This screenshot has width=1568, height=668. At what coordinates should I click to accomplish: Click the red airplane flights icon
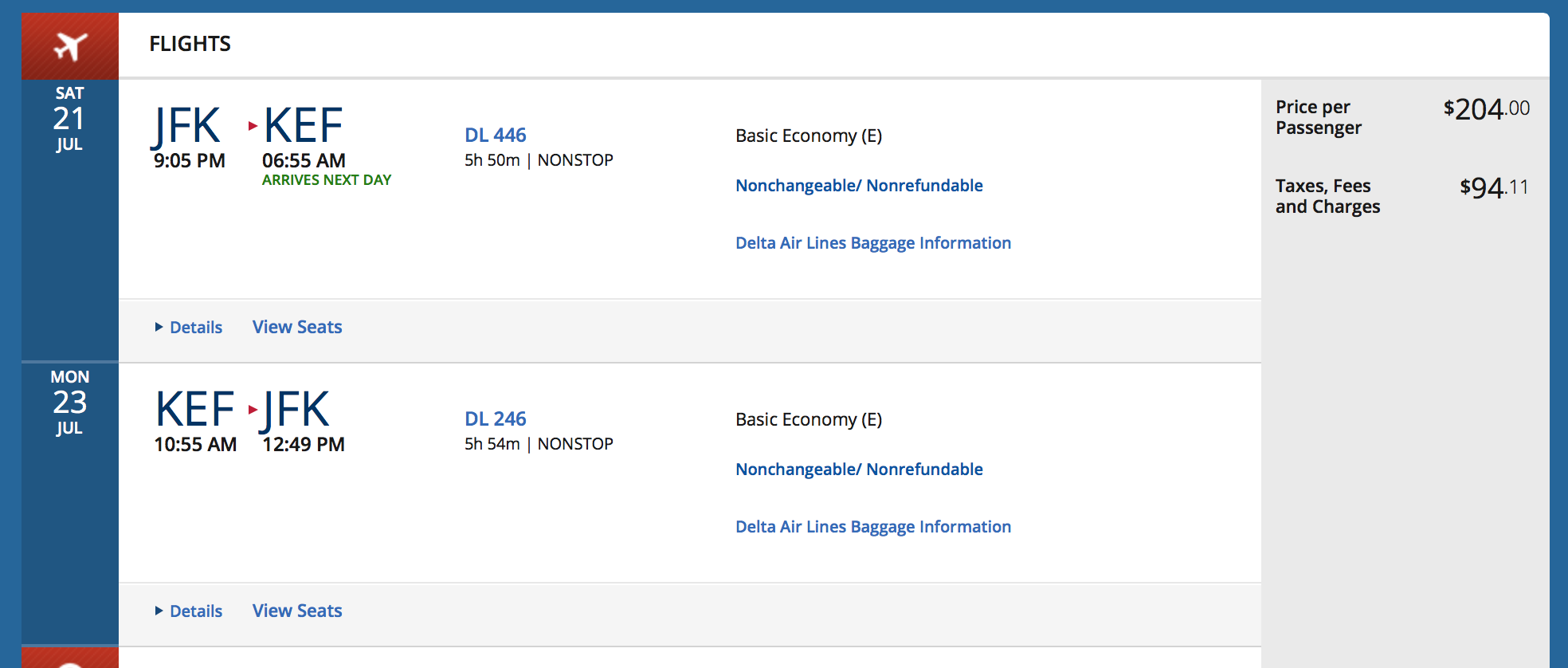pos(68,44)
